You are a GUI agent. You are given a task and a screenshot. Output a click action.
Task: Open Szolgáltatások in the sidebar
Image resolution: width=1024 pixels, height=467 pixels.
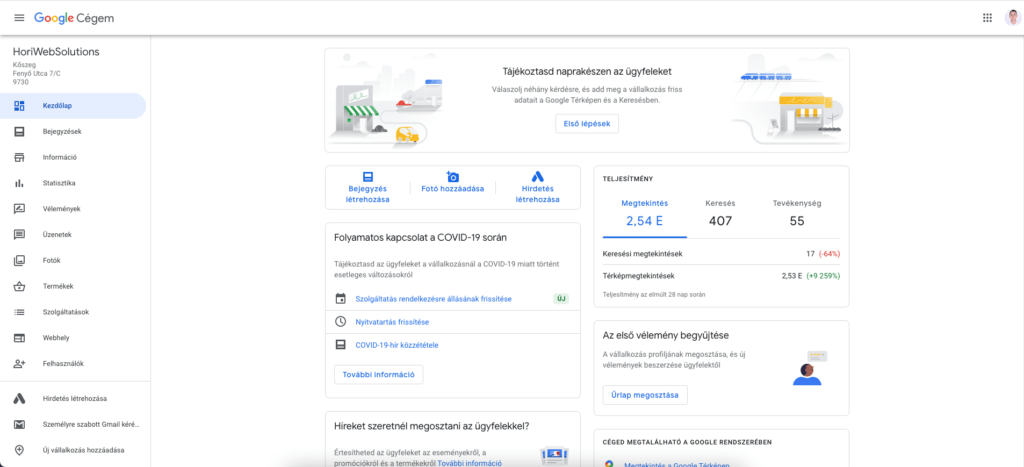[73, 312]
